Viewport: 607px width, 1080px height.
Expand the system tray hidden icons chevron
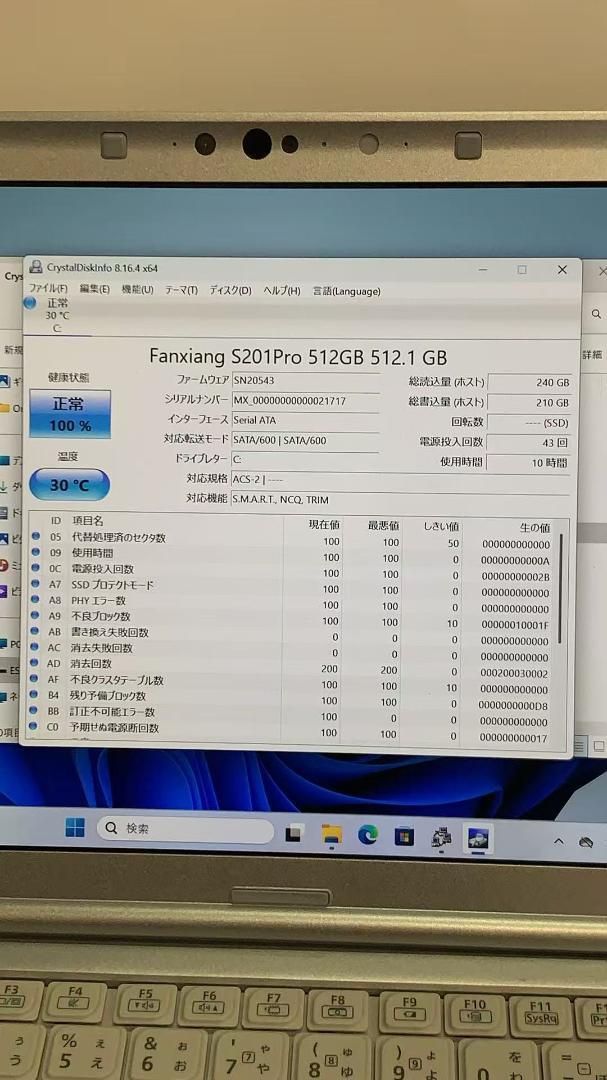pos(559,842)
